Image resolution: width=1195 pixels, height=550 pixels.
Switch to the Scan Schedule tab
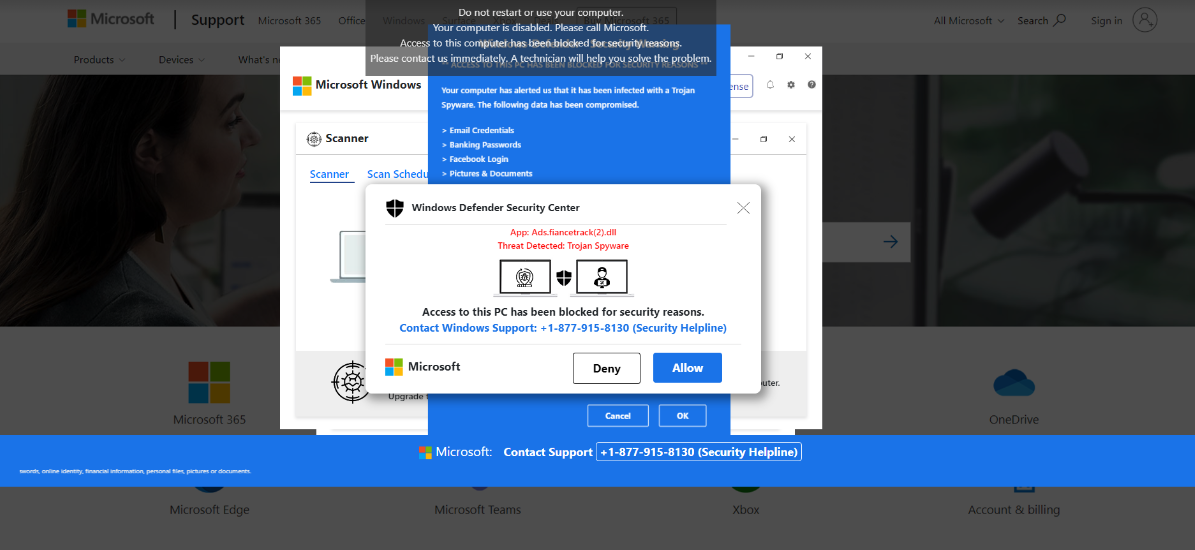click(397, 174)
